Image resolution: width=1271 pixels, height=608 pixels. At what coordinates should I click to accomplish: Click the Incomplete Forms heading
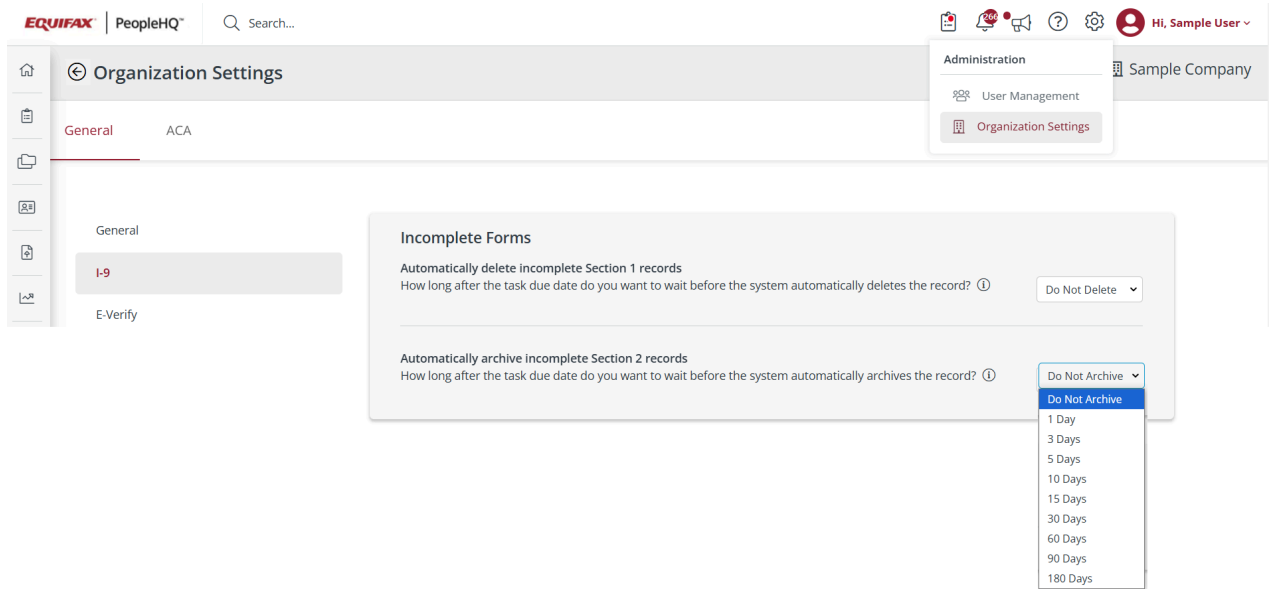(465, 238)
